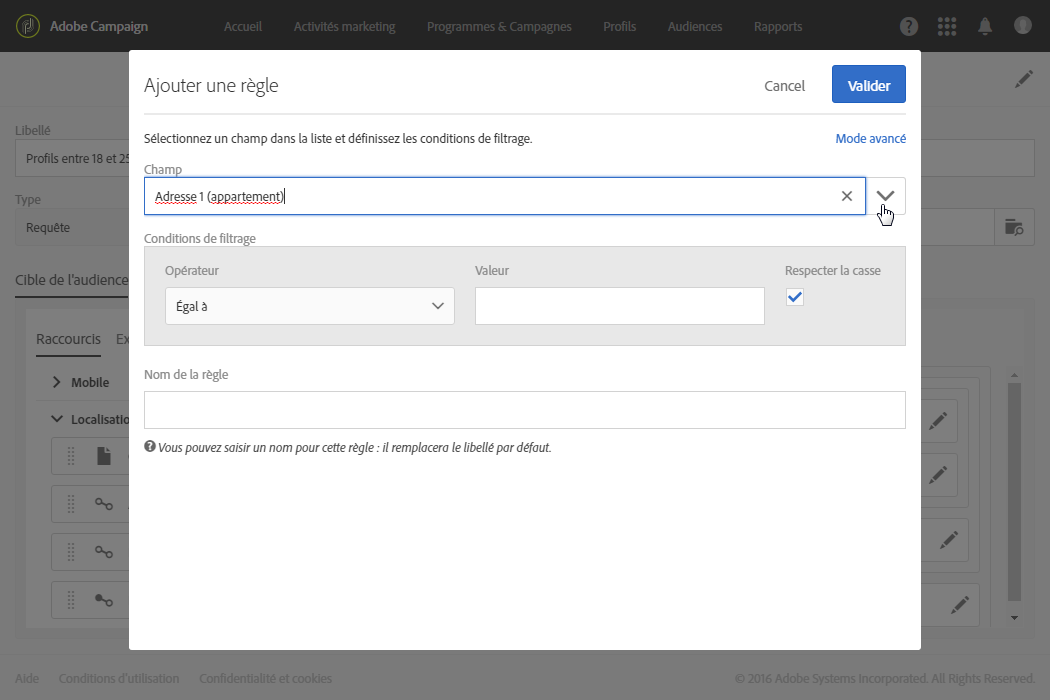
Task: Open the apps grid switcher icon
Action: point(946,26)
